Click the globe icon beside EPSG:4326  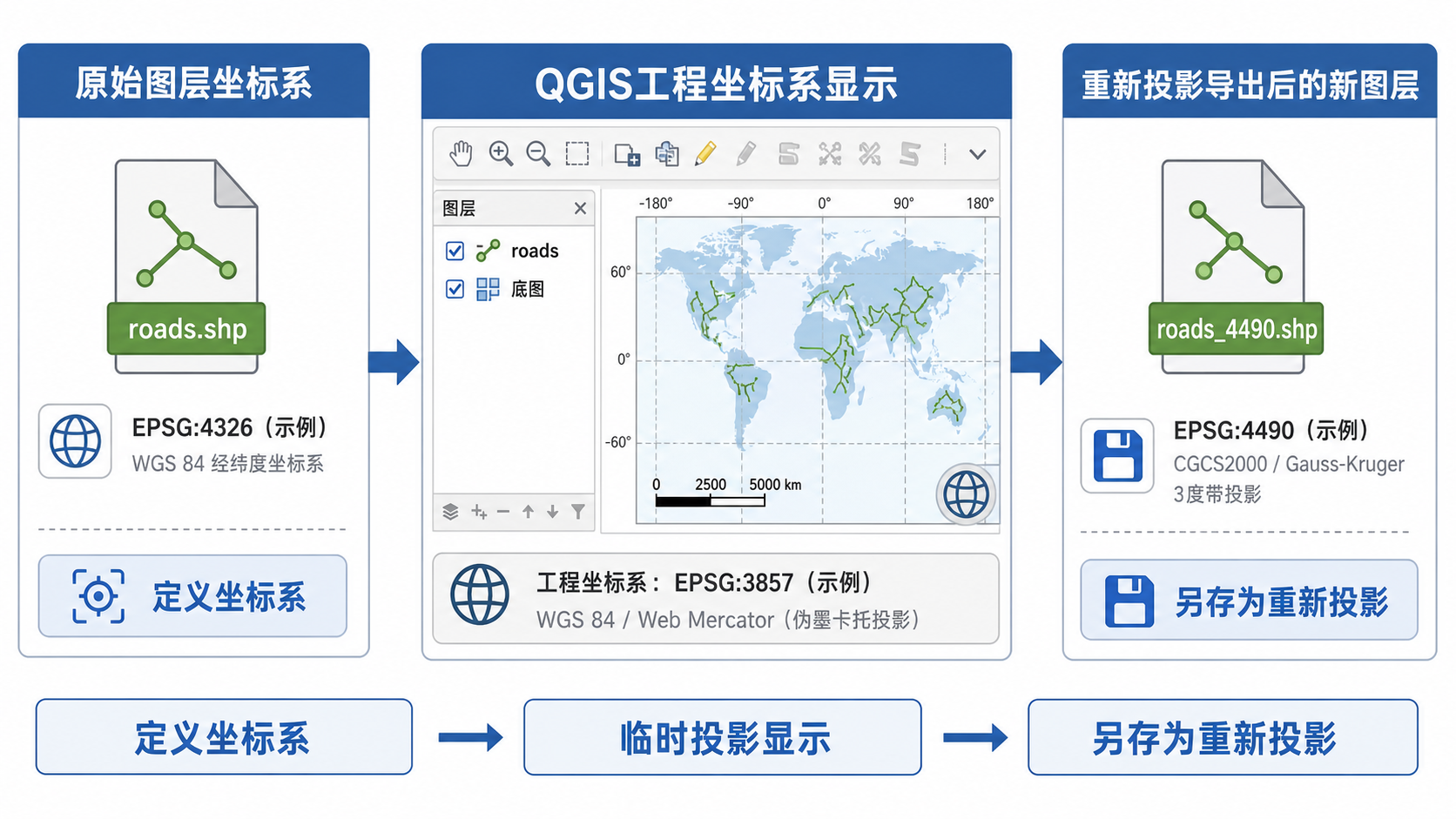pos(75,441)
